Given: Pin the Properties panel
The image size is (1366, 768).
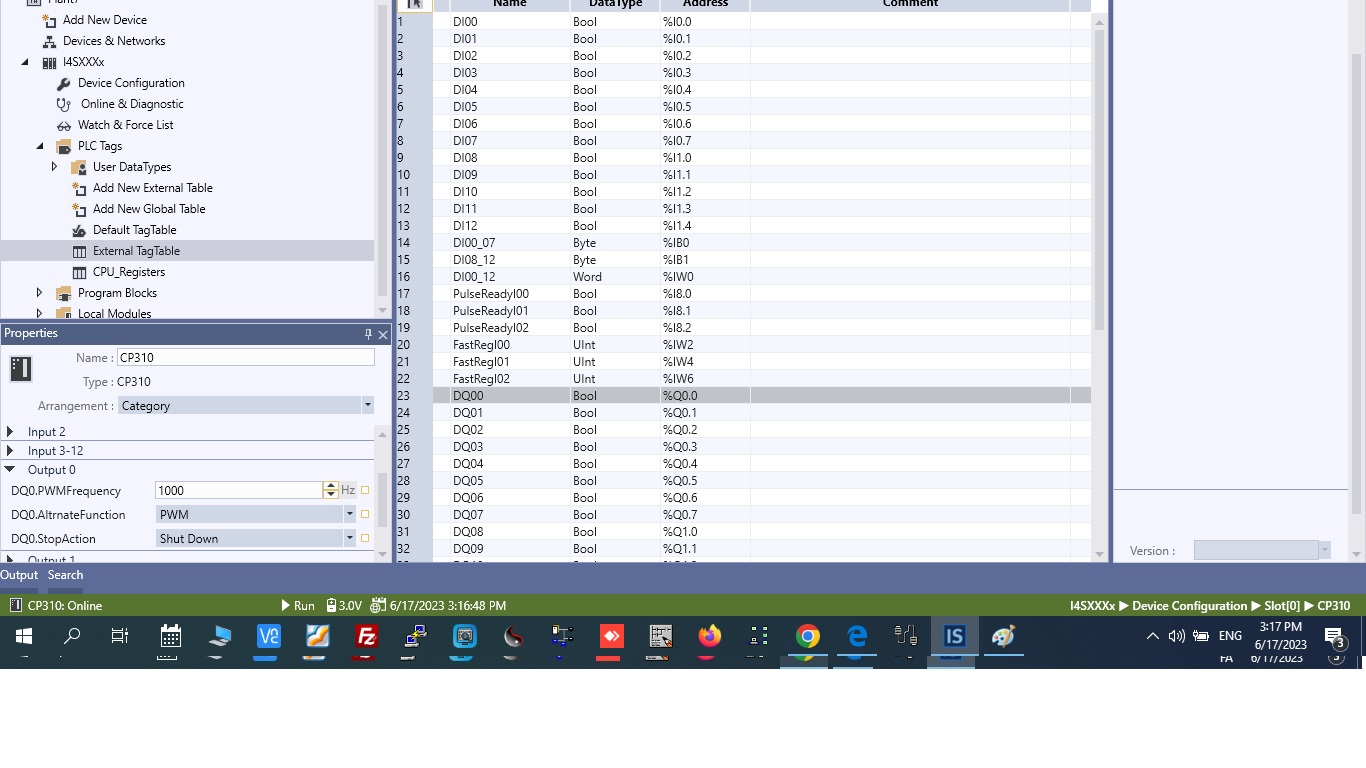Looking at the screenshot, I should (x=368, y=334).
